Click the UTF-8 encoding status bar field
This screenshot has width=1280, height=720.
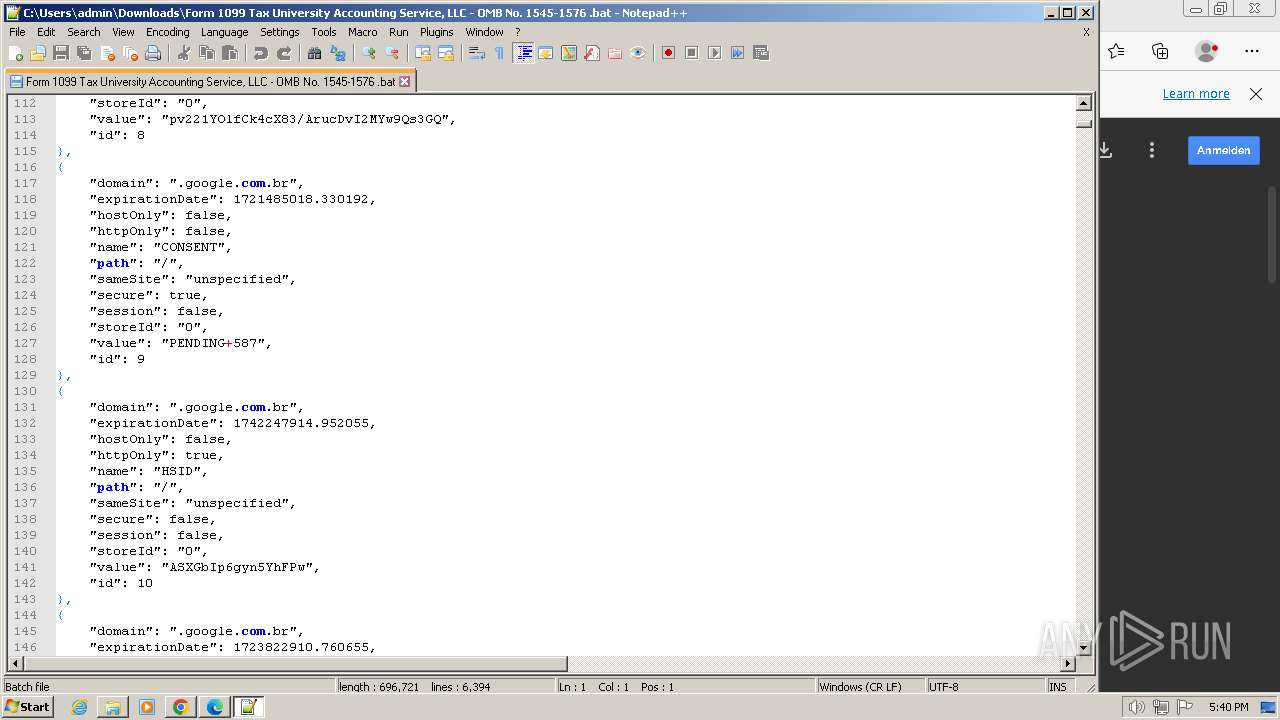(984, 687)
